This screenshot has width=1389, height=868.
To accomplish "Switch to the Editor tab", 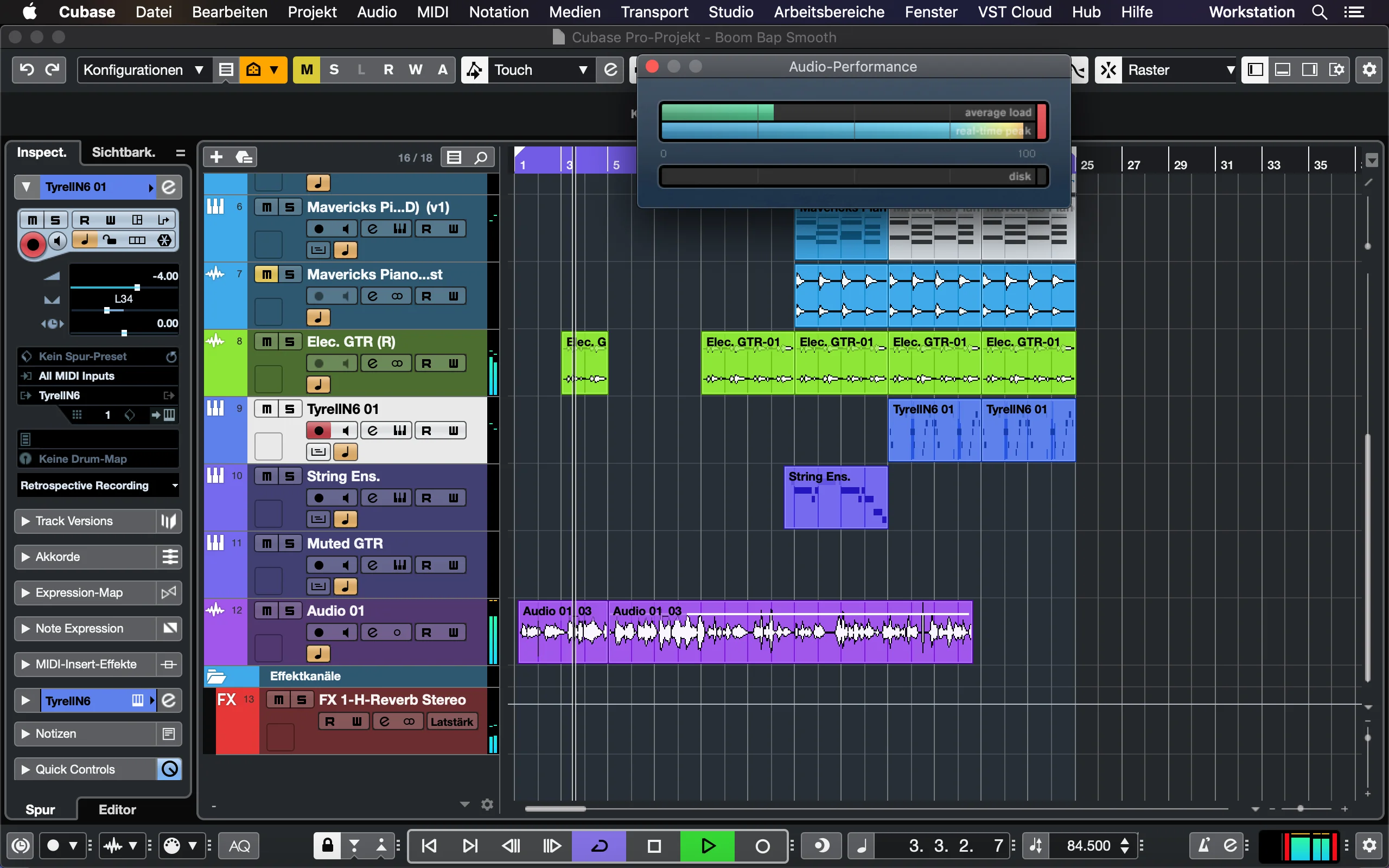I will point(117,809).
